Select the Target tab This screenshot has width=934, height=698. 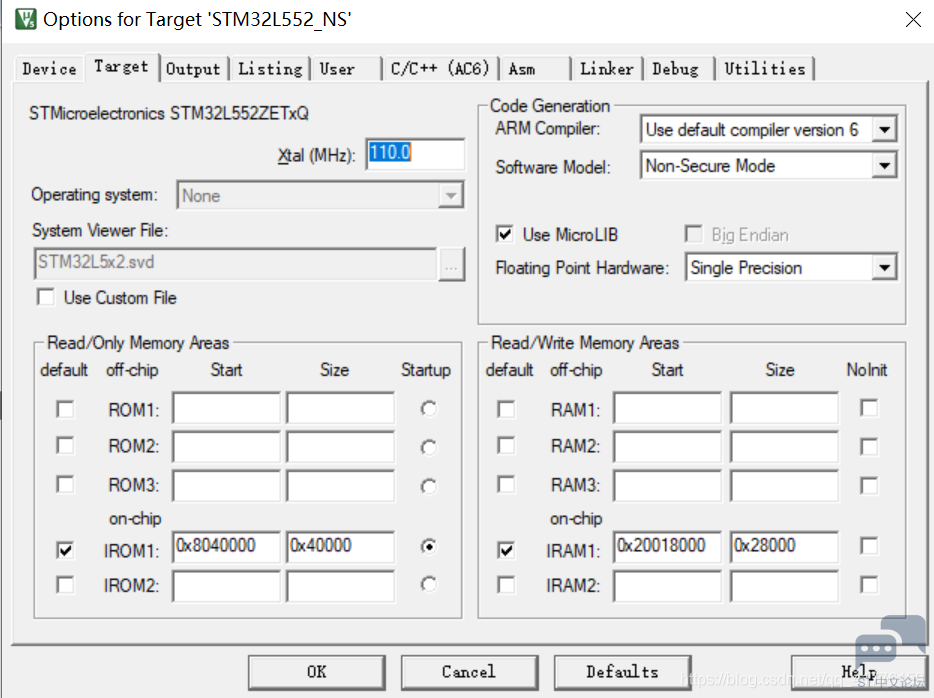(x=122, y=67)
